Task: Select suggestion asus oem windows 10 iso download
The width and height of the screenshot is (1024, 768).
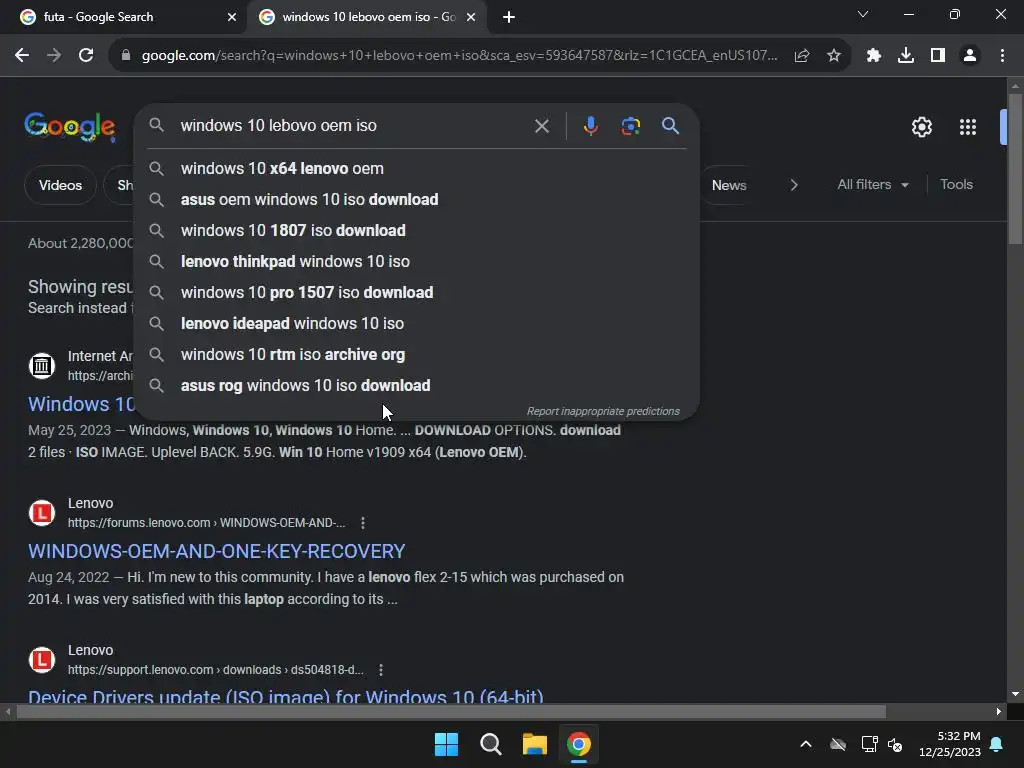Action: point(417,199)
